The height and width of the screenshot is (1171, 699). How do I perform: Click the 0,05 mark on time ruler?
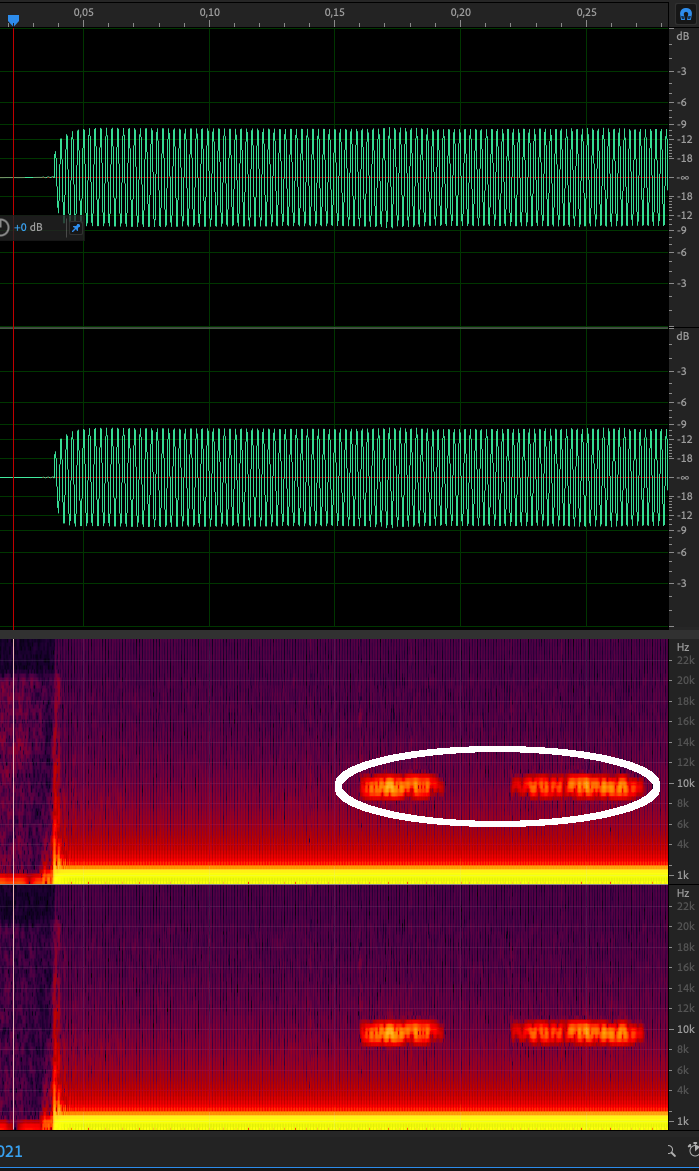(x=84, y=12)
